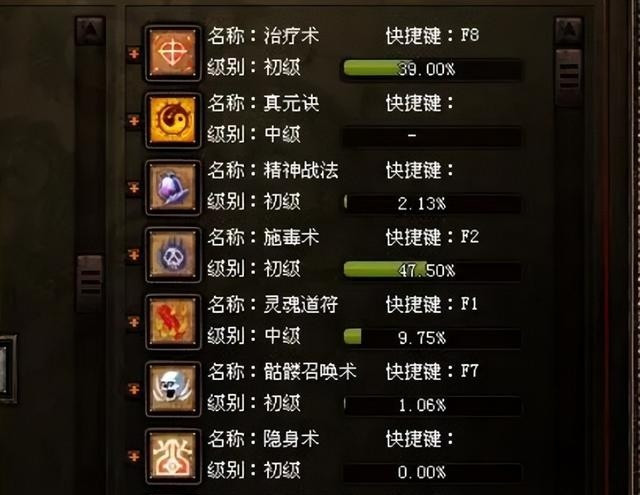
Task: Click the 47.50% progress bar of 施毒术
Action: pyautogui.click(x=432, y=270)
